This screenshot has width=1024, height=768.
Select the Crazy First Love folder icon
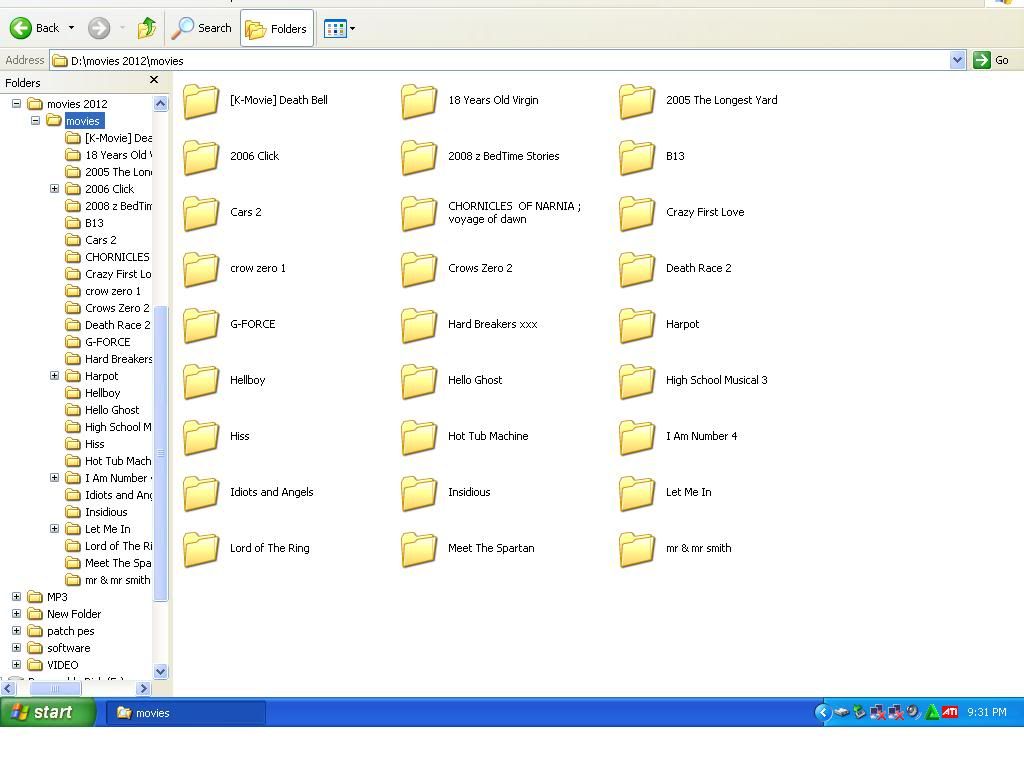(637, 214)
